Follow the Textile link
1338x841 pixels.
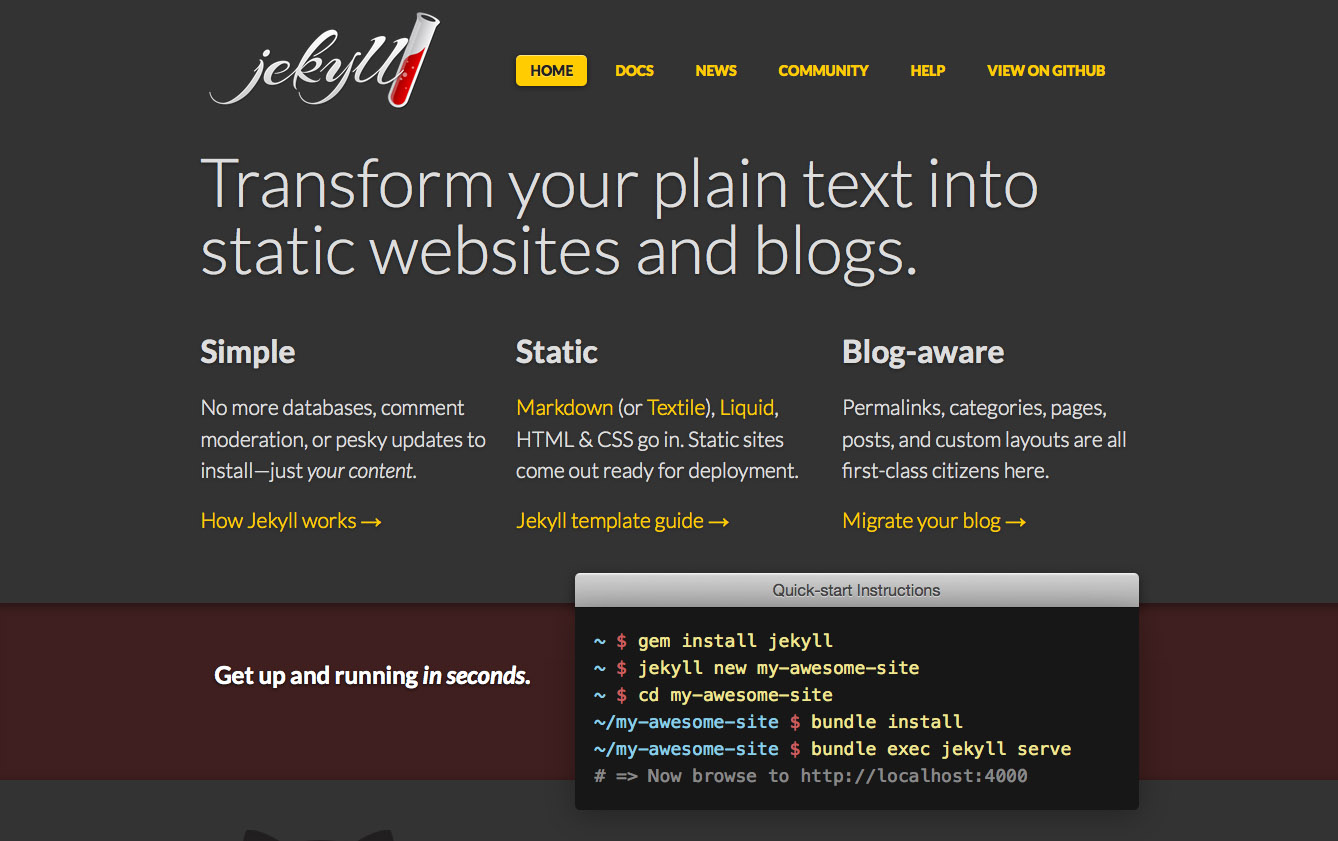click(675, 408)
